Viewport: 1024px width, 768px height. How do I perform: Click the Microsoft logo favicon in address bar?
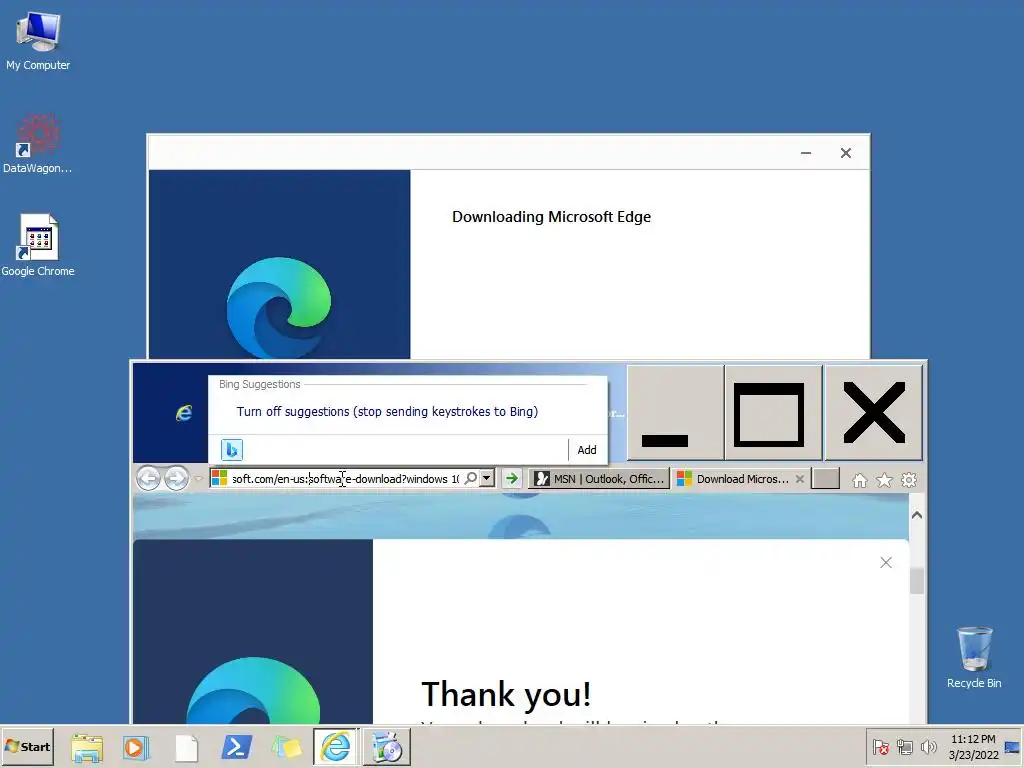pyautogui.click(x=220, y=479)
